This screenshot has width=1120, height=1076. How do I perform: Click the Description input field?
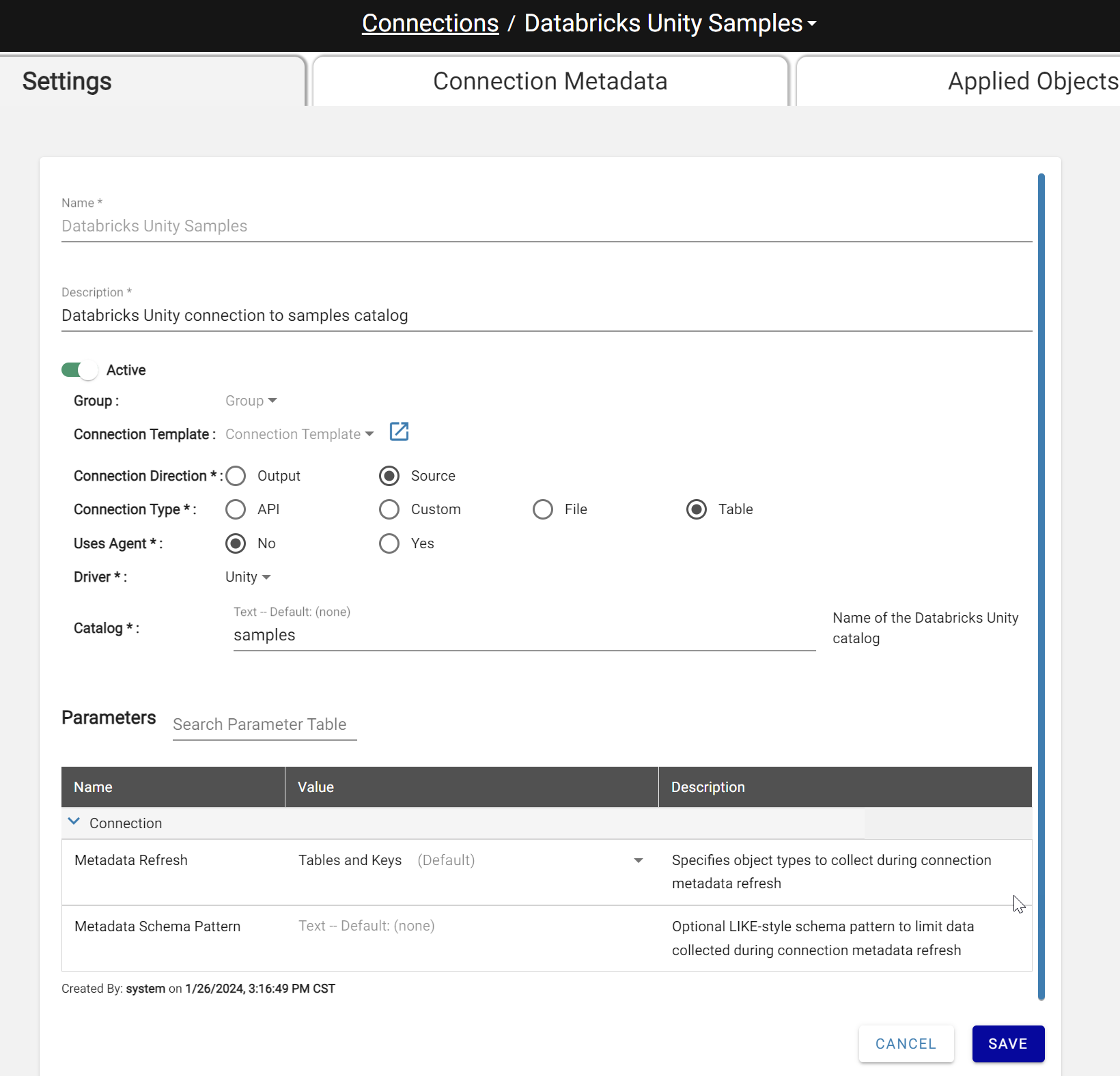(x=546, y=315)
